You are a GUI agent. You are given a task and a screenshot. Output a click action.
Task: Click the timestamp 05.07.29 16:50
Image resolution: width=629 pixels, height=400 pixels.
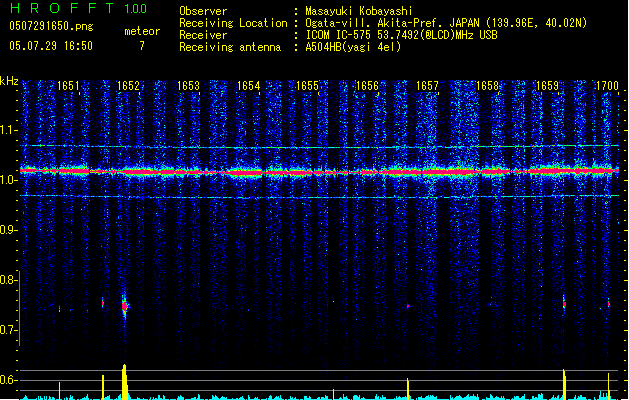(x=51, y=46)
